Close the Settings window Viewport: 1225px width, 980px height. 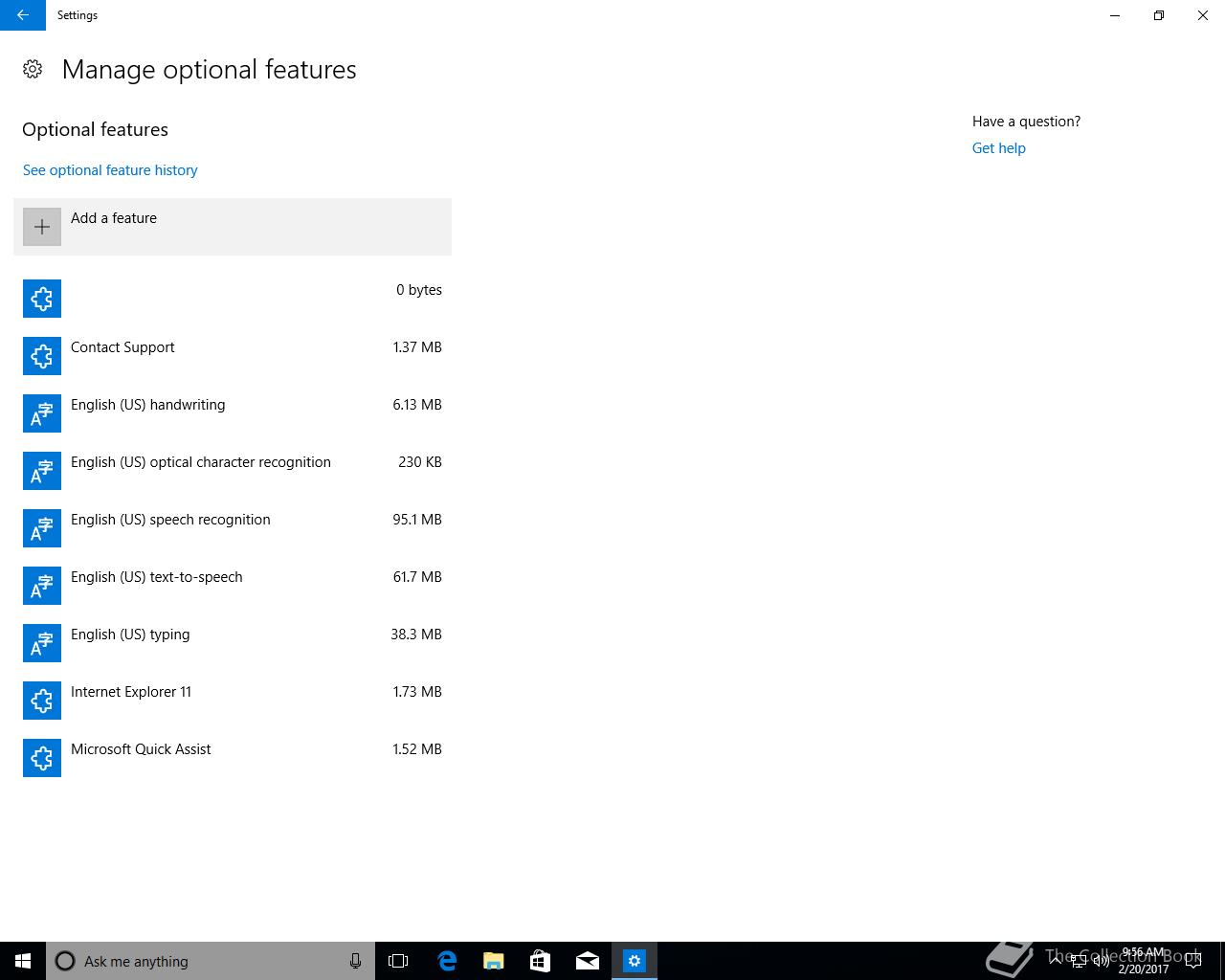click(1203, 15)
